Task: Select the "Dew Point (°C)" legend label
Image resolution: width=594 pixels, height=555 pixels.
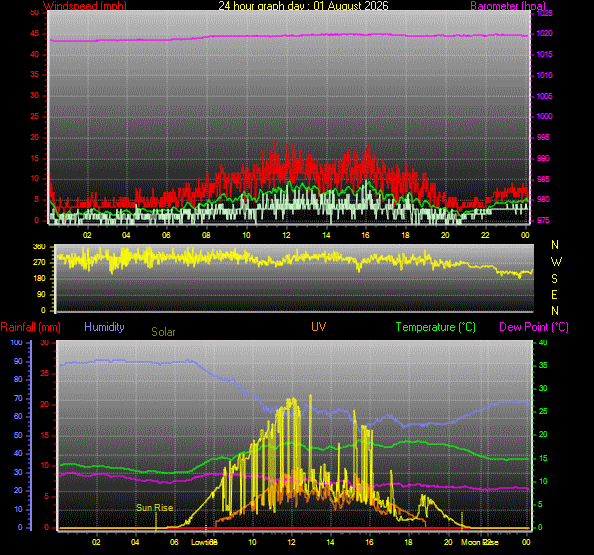Action: (534, 327)
